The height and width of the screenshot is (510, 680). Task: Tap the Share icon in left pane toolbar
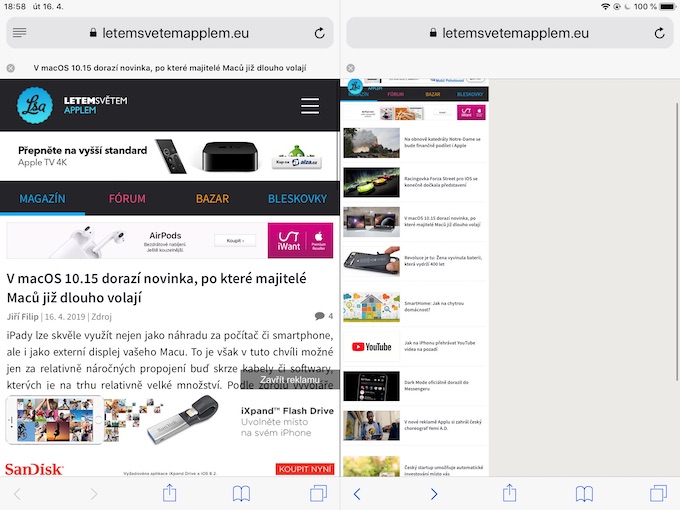pyautogui.click(x=170, y=493)
